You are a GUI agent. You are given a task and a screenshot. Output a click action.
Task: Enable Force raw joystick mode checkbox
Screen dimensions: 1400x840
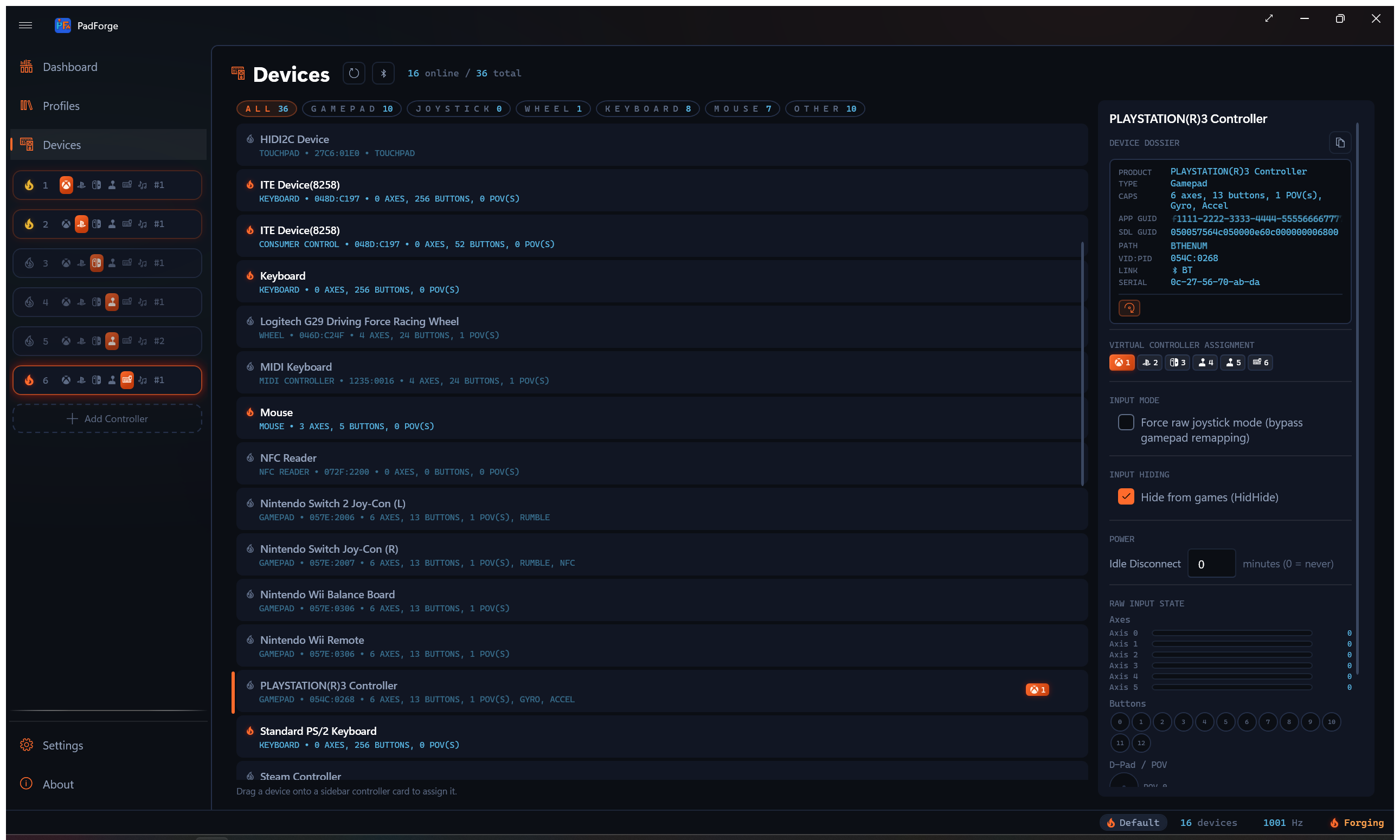click(1126, 422)
